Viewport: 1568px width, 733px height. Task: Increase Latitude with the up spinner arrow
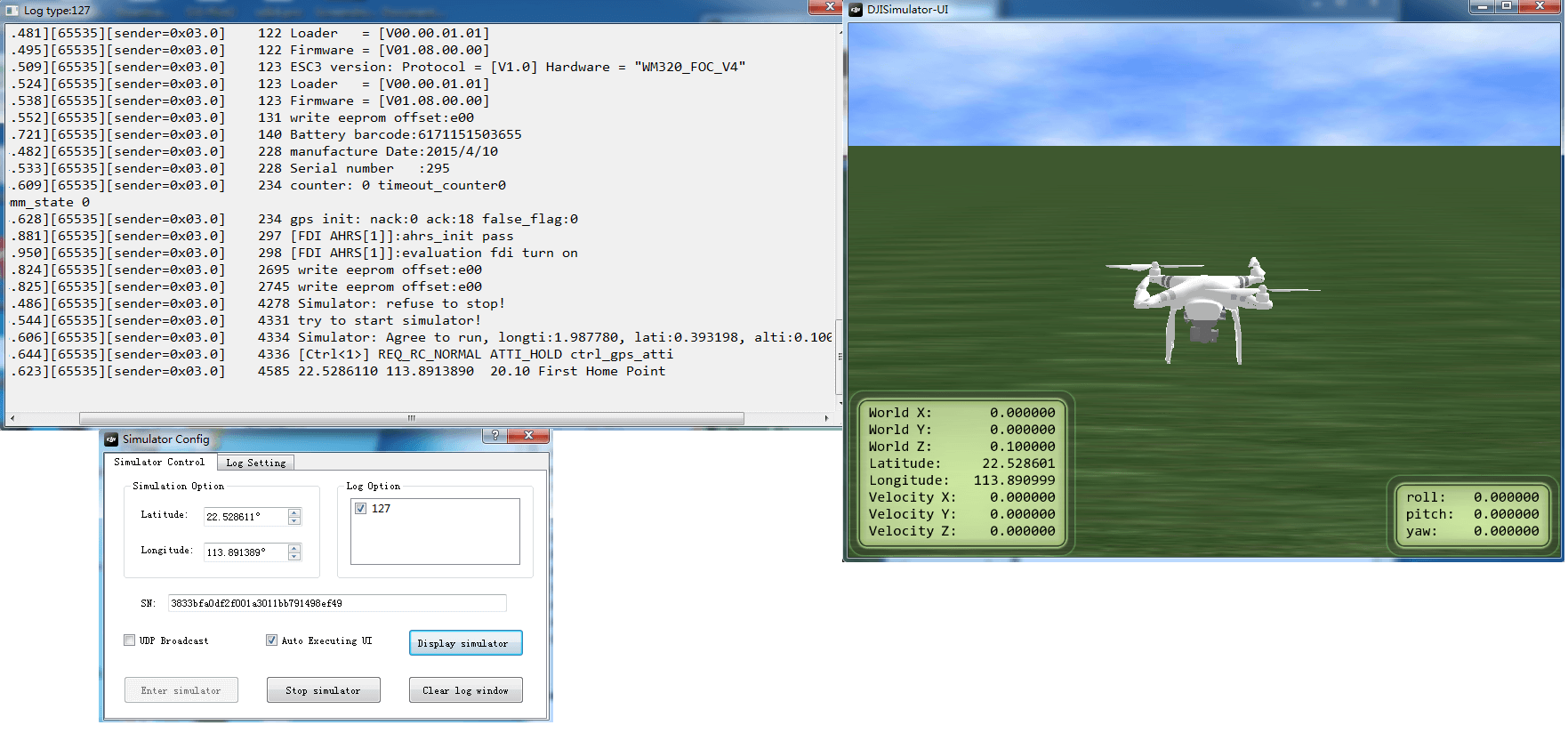pyautogui.click(x=294, y=512)
